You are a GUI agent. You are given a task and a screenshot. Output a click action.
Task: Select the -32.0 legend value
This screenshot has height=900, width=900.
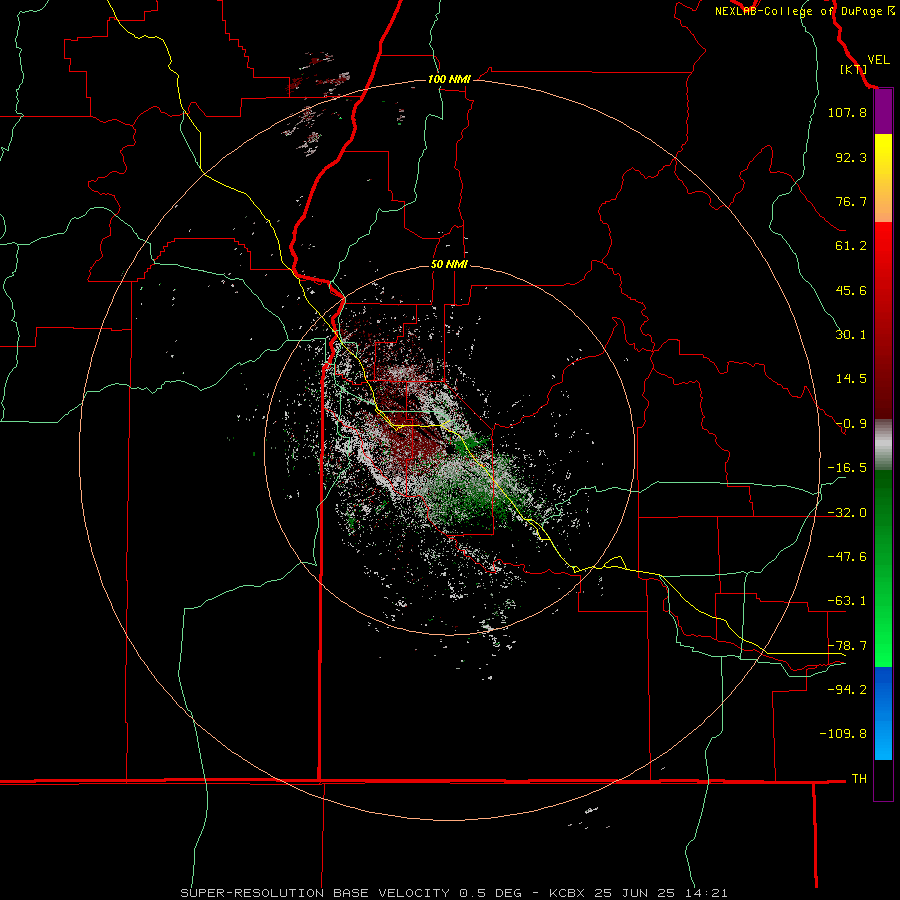click(847, 513)
